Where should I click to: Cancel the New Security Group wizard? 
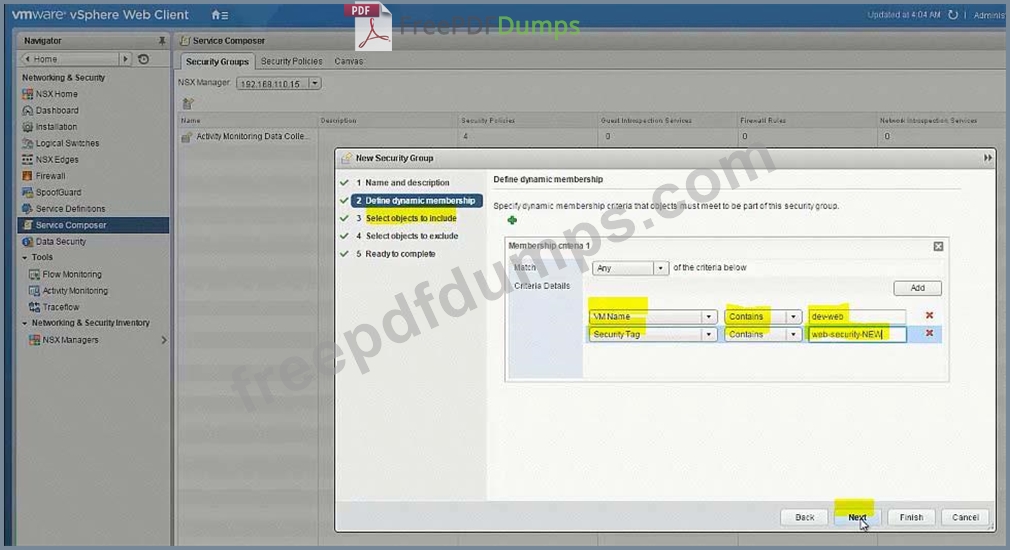965,517
